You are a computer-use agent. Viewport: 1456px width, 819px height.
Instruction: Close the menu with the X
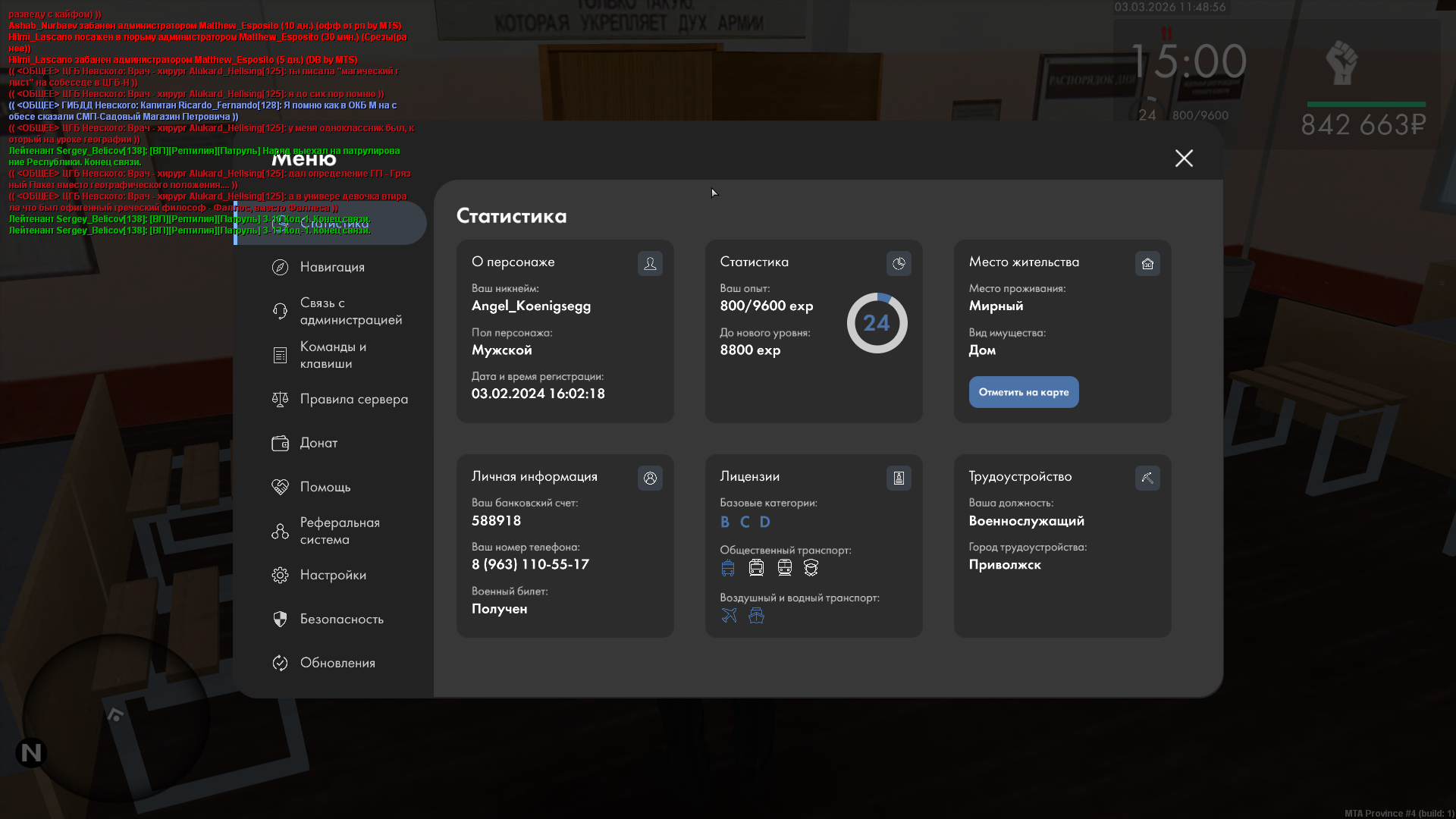click(x=1184, y=158)
